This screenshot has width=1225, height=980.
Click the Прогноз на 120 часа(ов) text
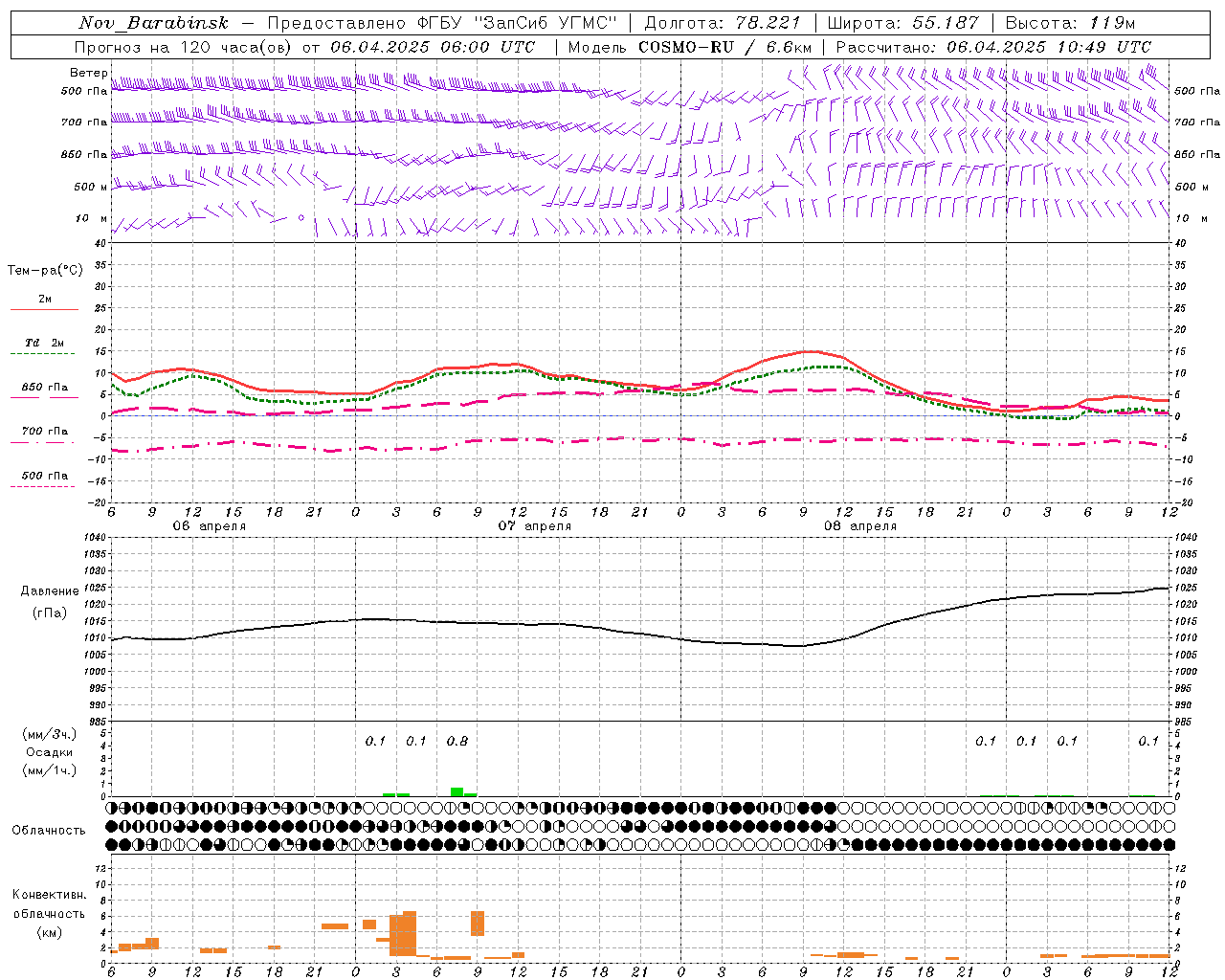click(183, 47)
